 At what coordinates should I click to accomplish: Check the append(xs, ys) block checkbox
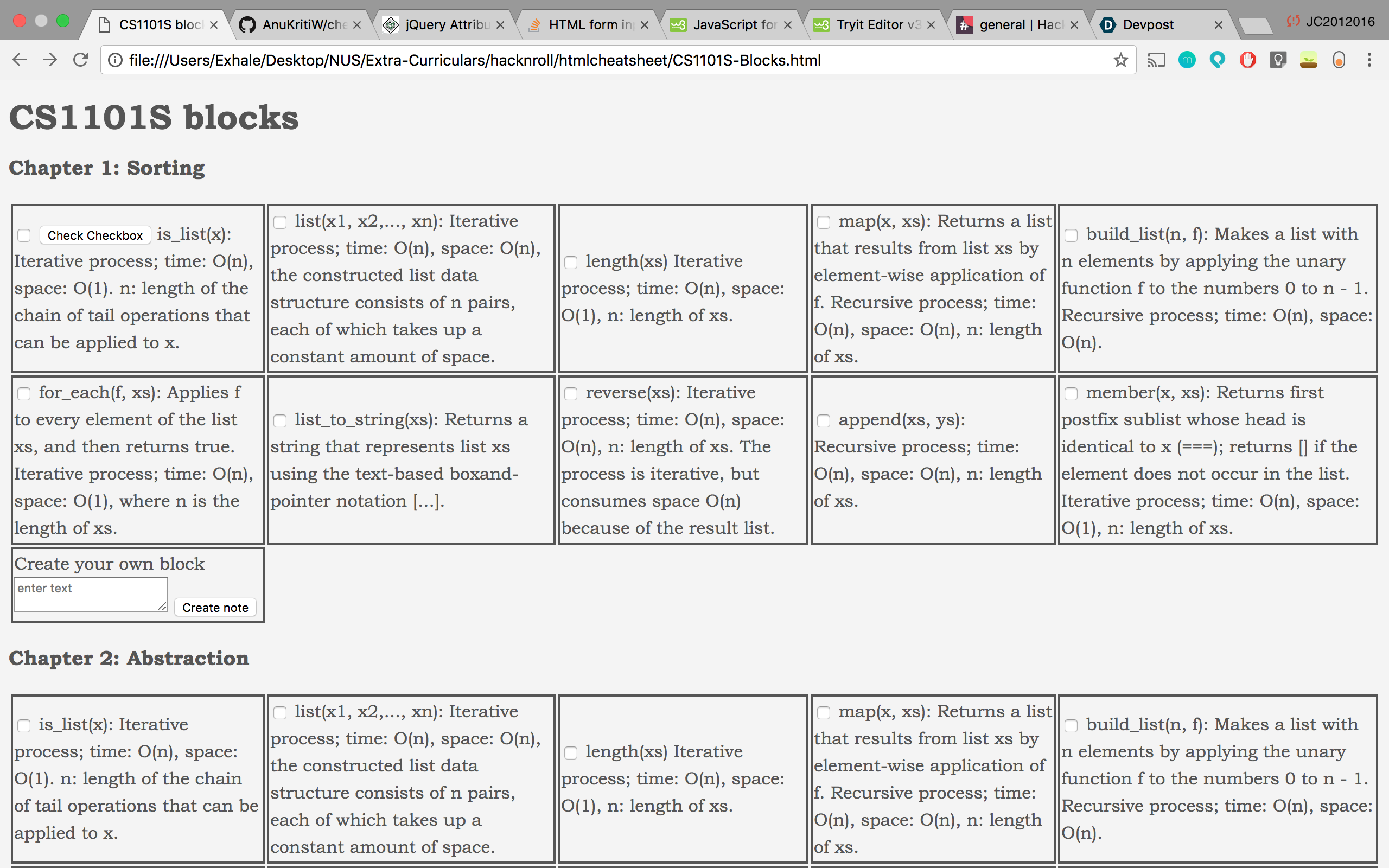pos(824,421)
